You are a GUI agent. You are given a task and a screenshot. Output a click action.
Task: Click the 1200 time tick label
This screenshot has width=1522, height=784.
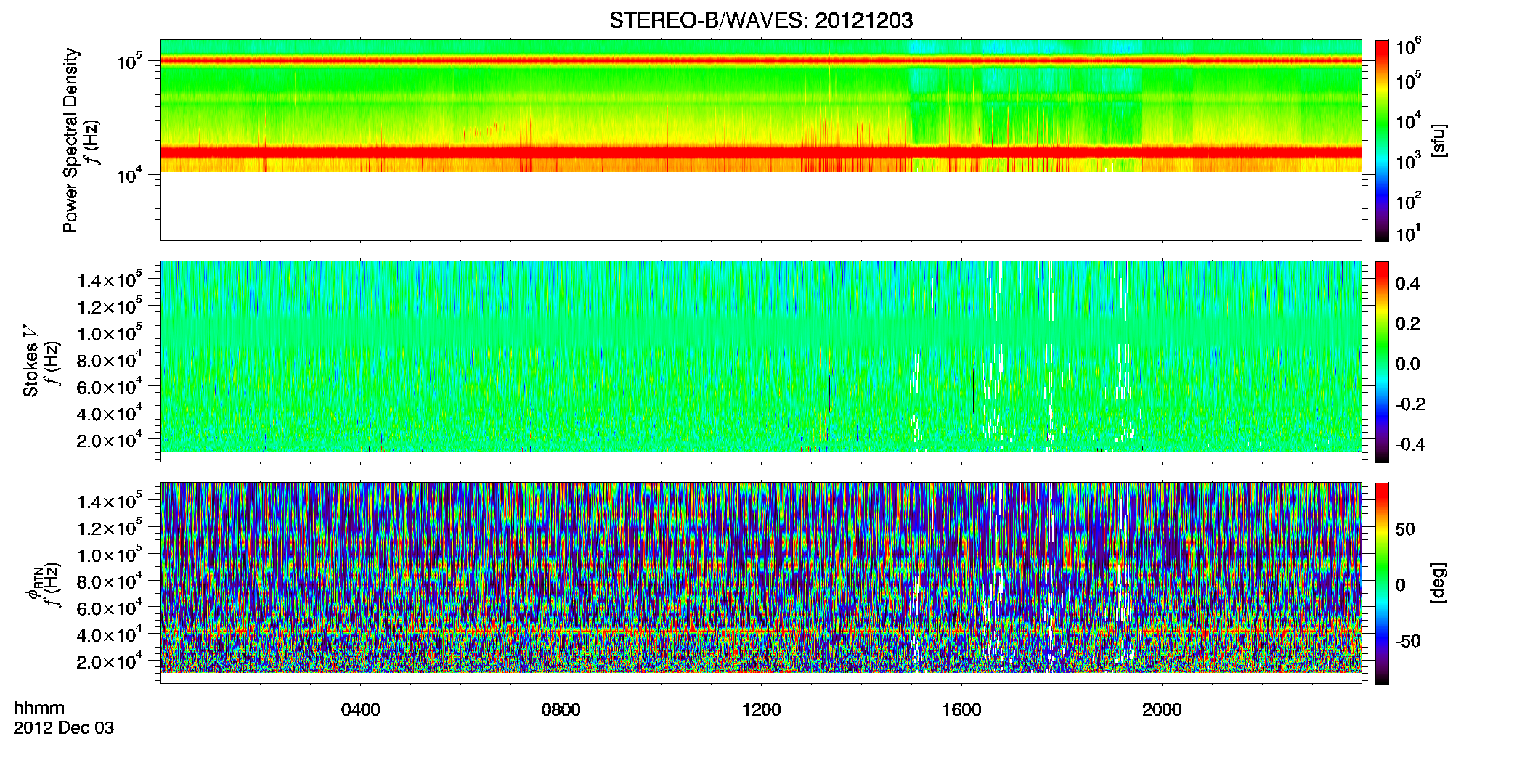point(762,710)
